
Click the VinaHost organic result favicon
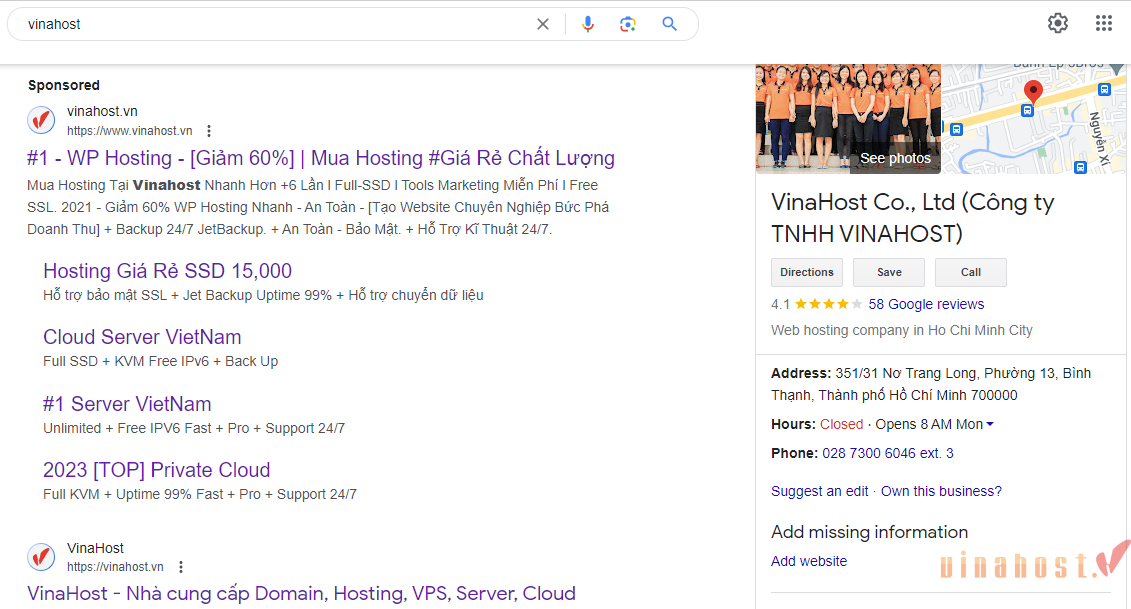click(41, 556)
